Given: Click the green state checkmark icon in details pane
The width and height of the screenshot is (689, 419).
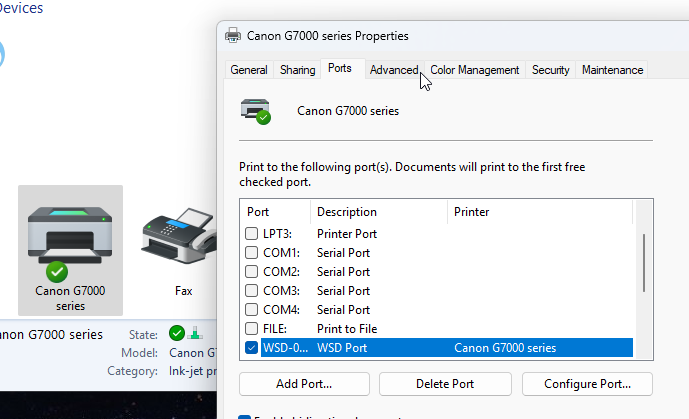Looking at the screenshot, I should 177,333.
